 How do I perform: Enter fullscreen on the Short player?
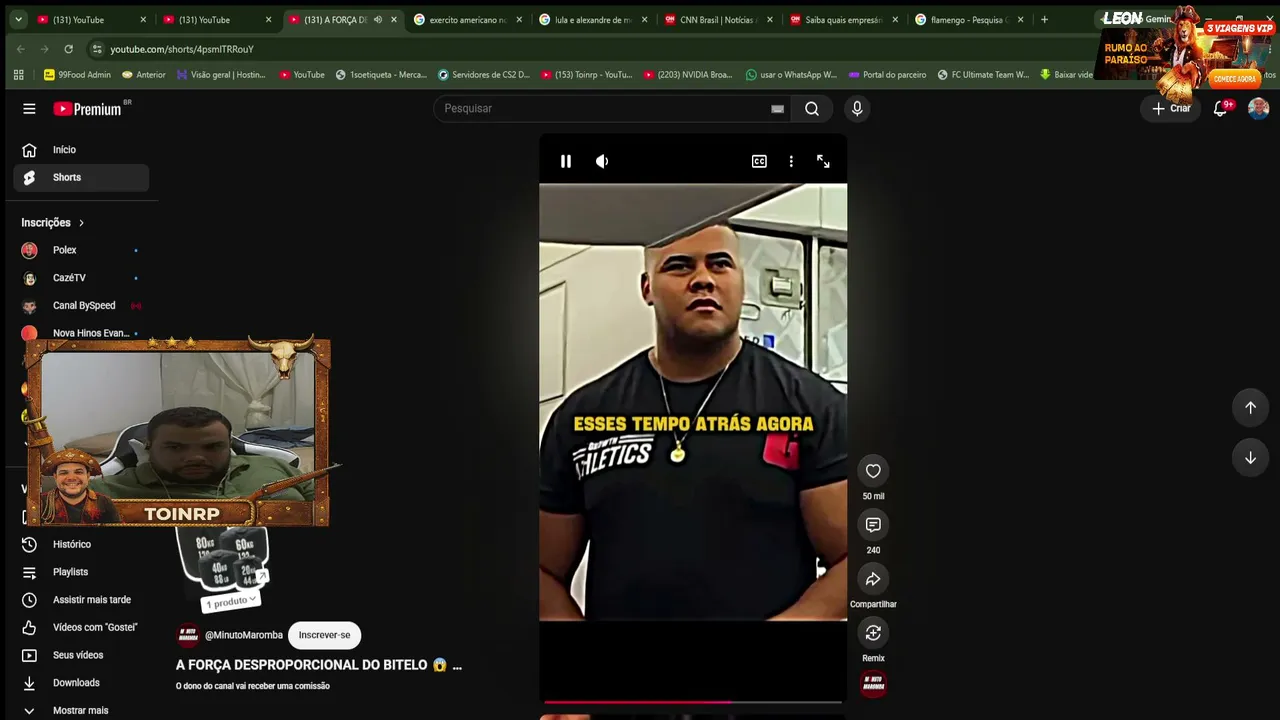[823, 161]
